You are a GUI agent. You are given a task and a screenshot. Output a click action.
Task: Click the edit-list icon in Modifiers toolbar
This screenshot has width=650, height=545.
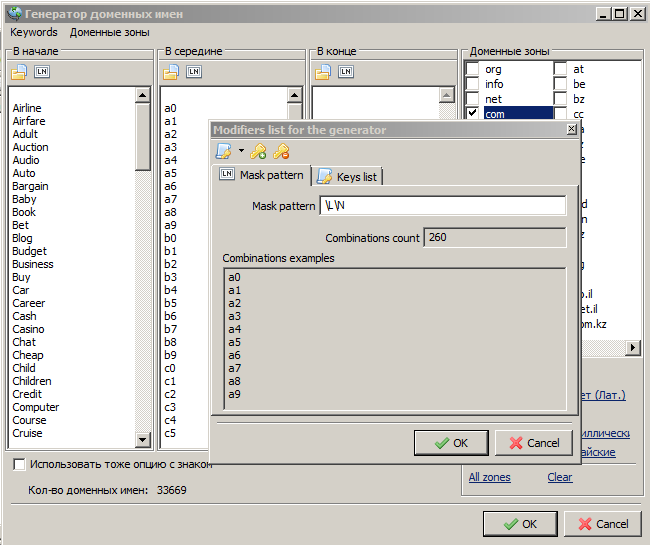coord(225,152)
